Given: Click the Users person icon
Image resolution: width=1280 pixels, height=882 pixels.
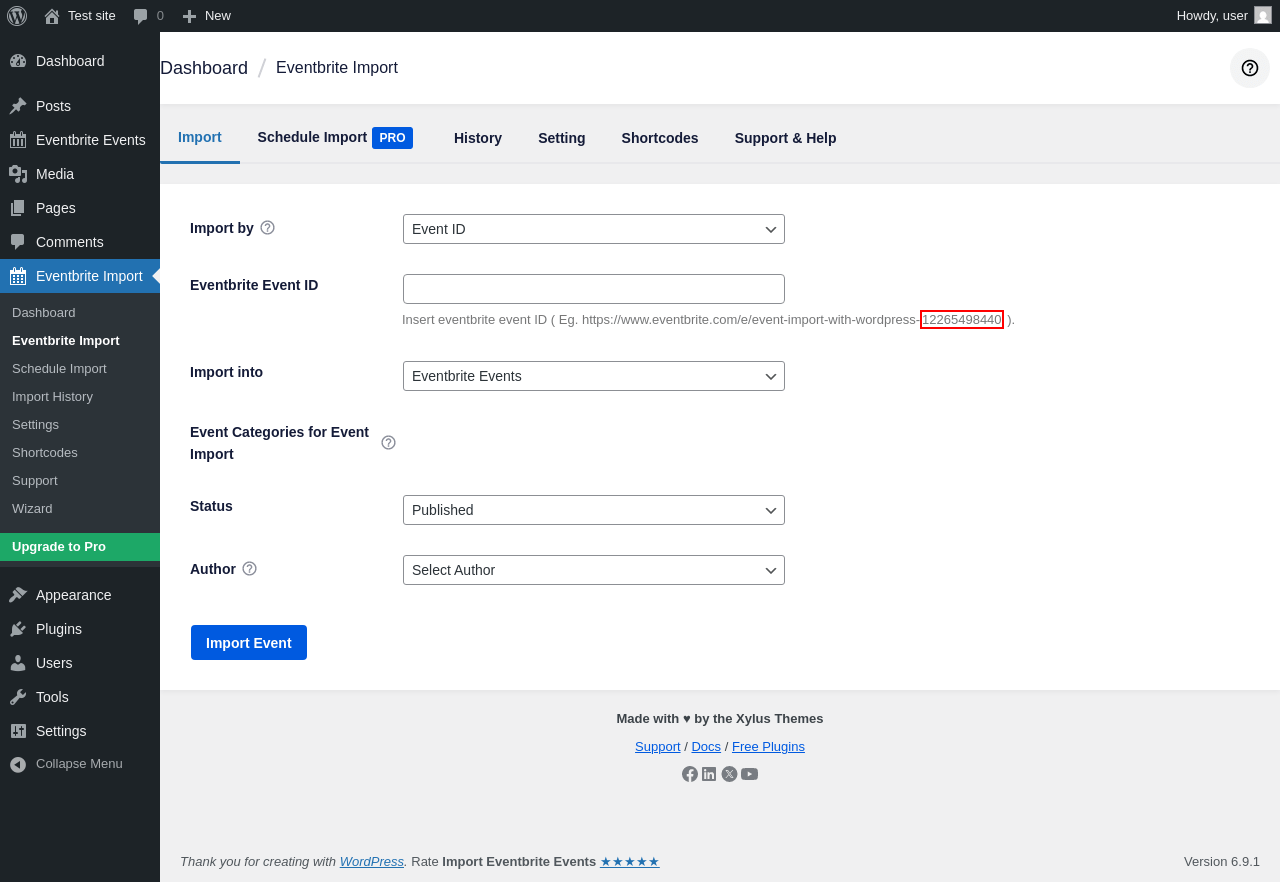Looking at the screenshot, I should 18,663.
